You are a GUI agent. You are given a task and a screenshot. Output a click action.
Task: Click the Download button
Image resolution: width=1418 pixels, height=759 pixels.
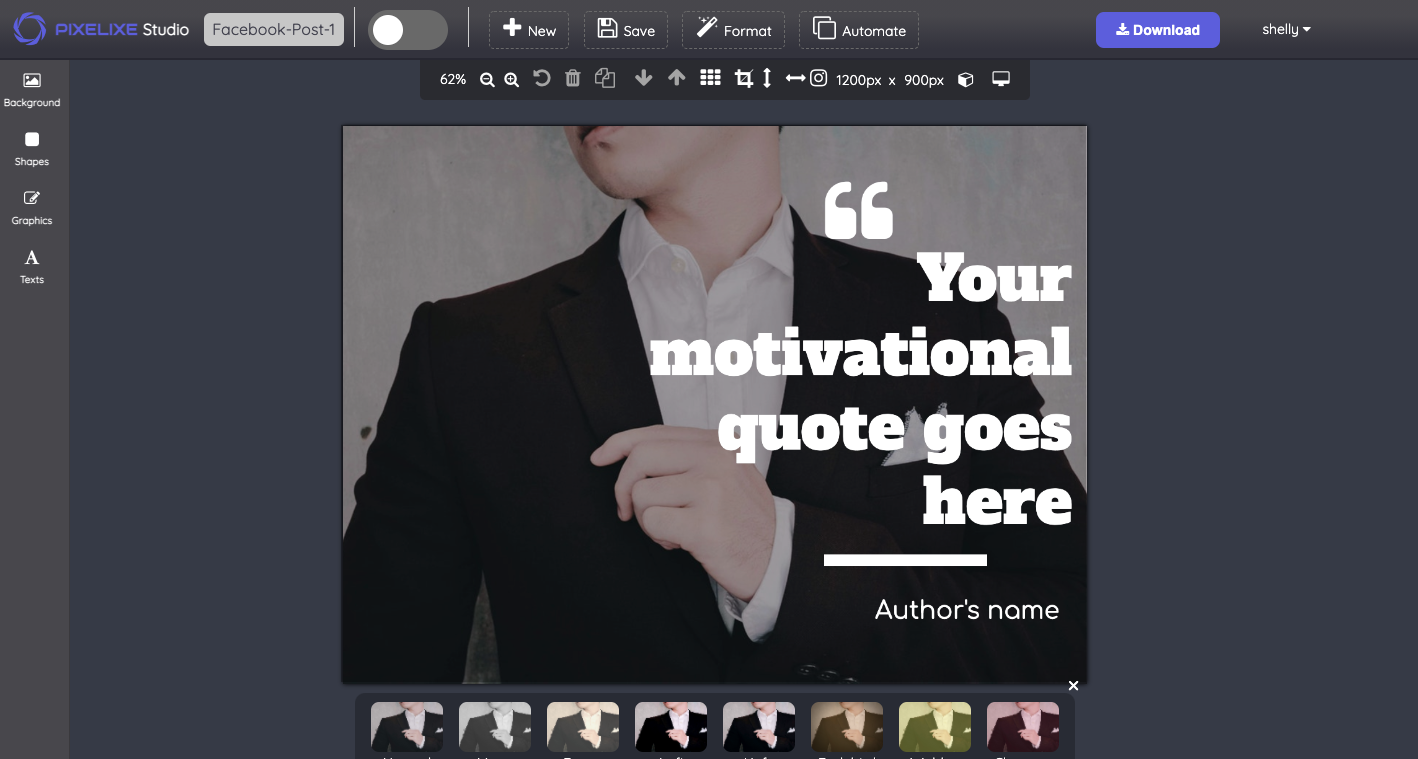click(x=1158, y=30)
